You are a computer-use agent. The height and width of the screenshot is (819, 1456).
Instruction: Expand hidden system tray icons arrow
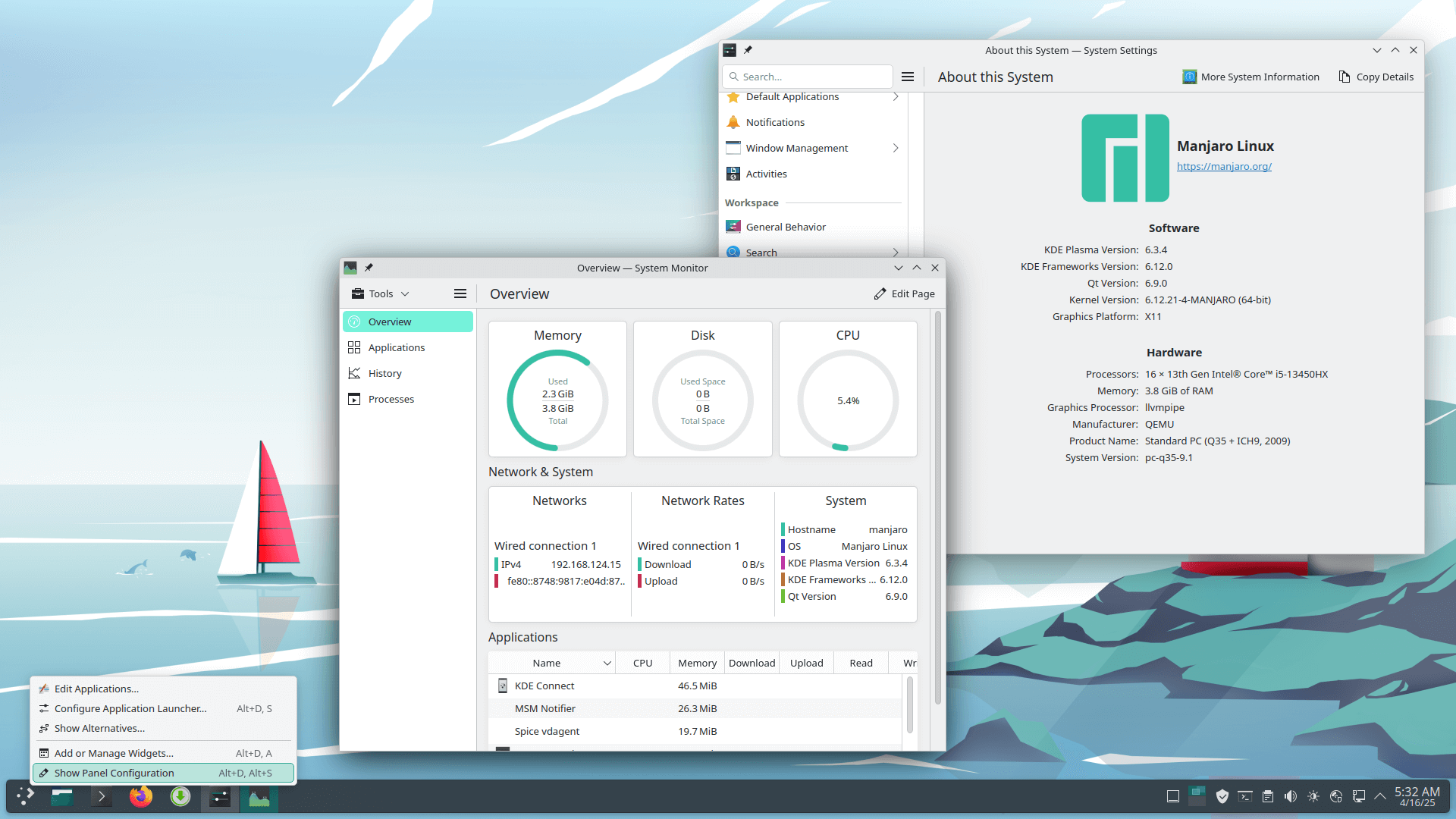pos(1379,796)
